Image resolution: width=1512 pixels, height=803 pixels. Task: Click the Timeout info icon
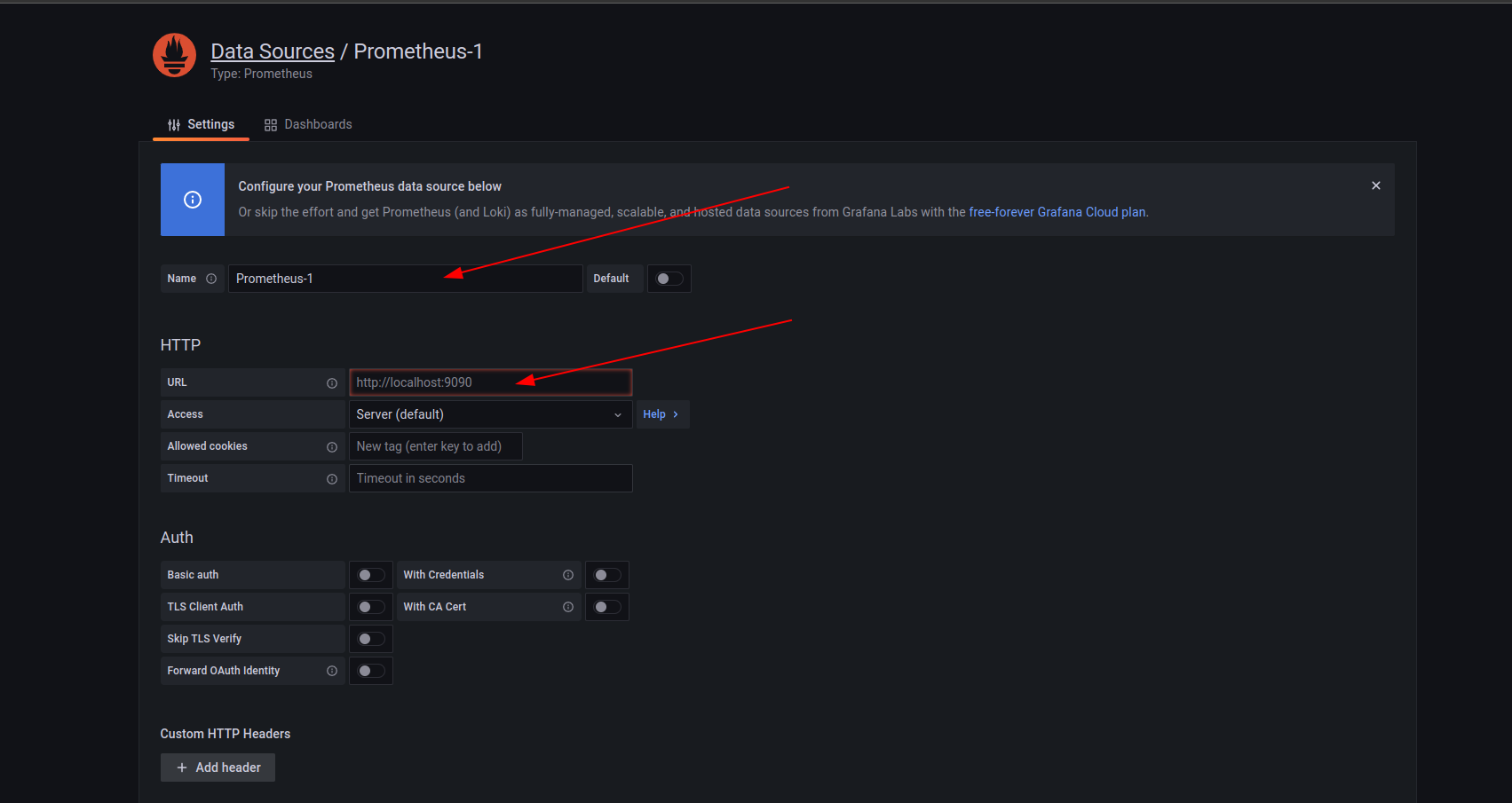click(332, 479)
